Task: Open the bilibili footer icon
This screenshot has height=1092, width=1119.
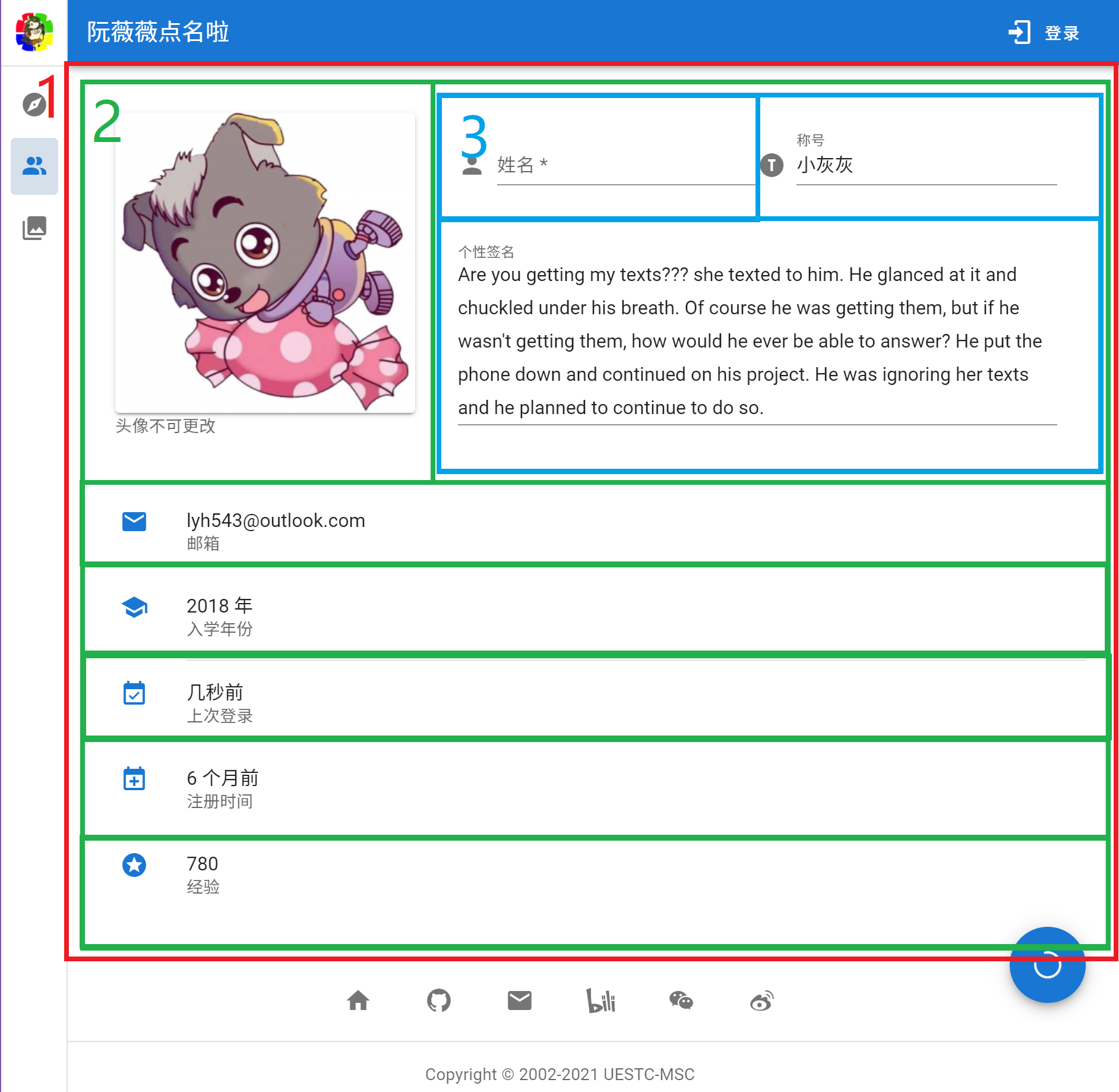Action: [600, 1001]
